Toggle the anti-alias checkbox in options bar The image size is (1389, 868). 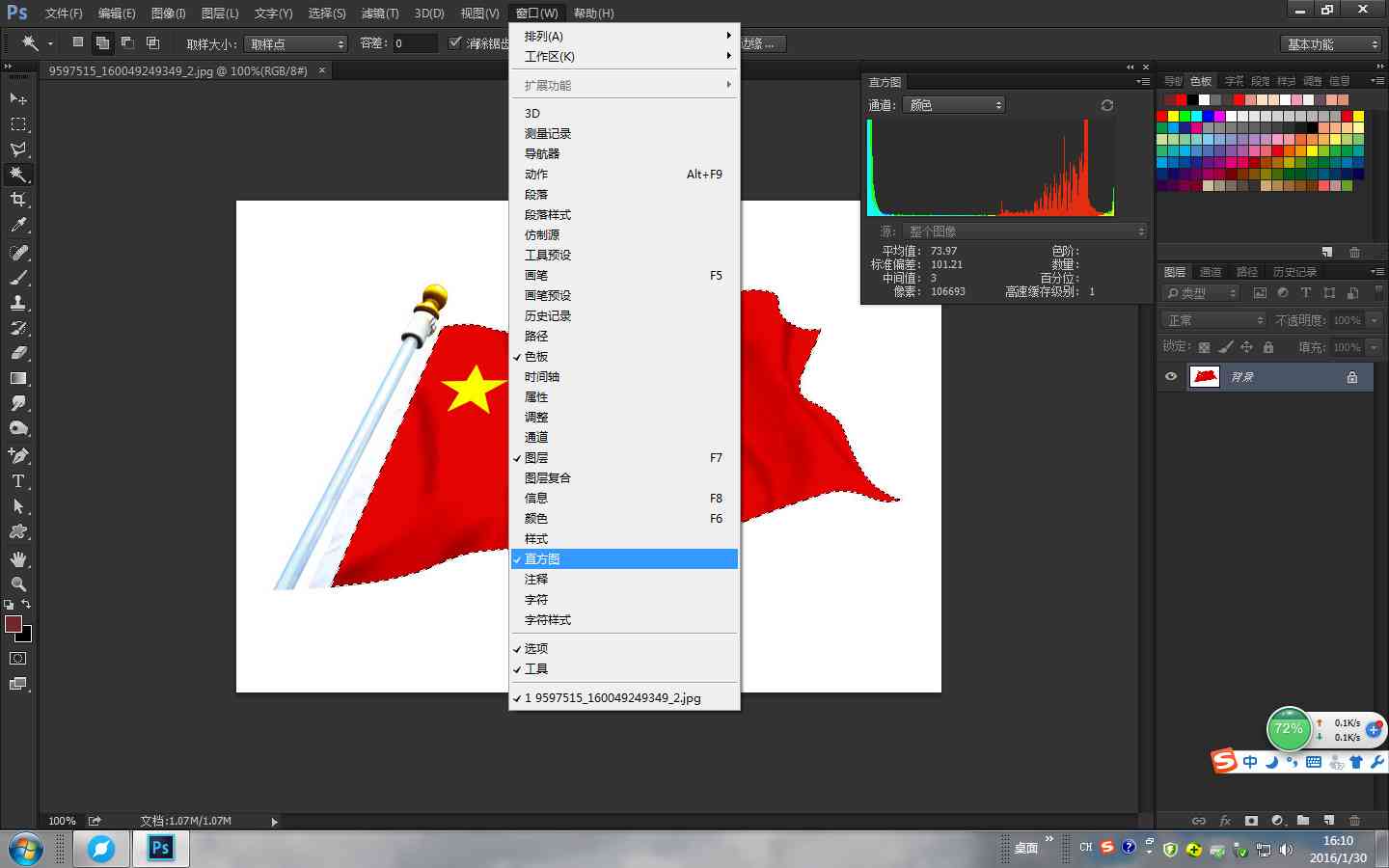pos(455,42)
